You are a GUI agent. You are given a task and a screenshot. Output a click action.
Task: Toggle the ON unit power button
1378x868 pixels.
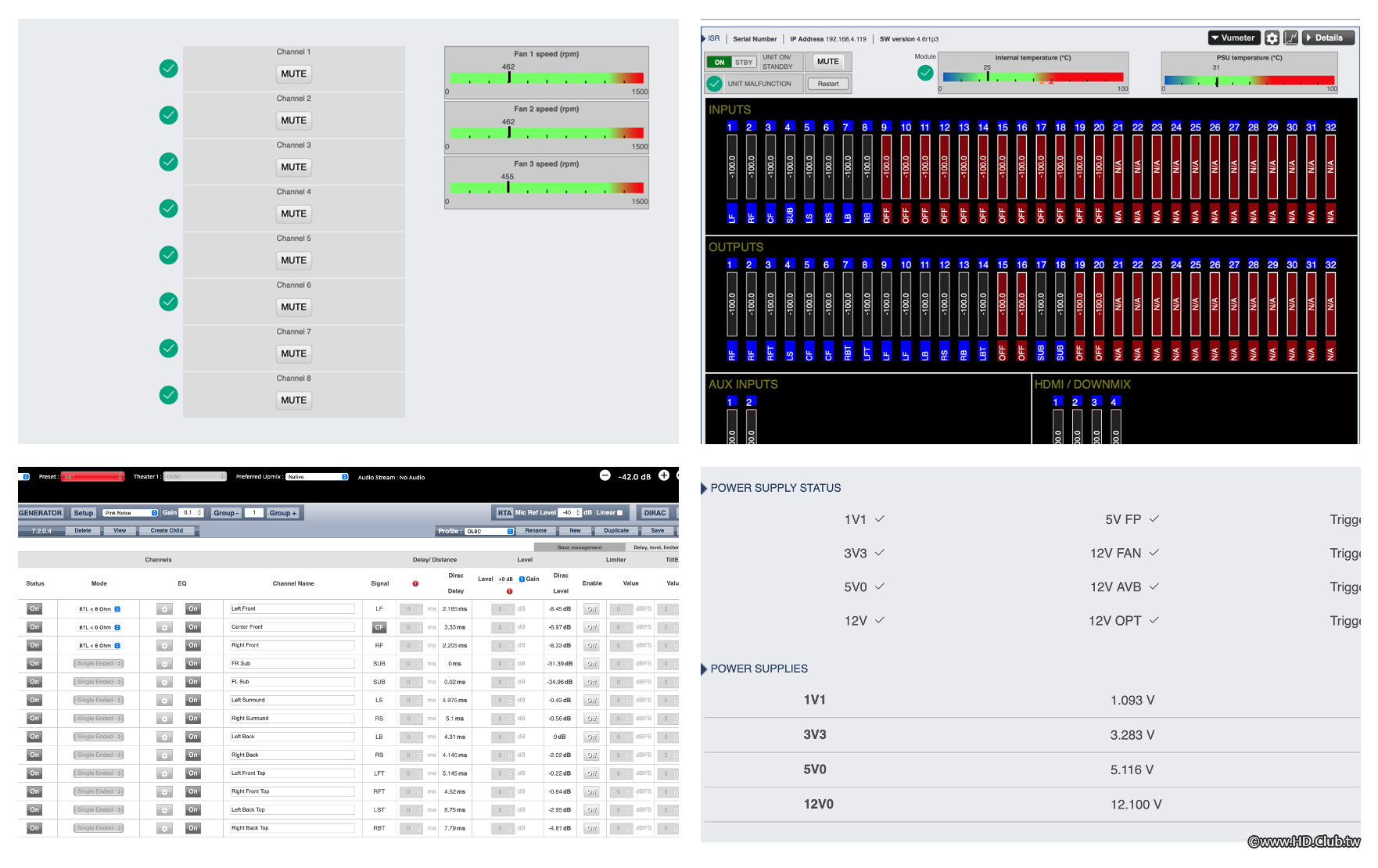coord(720,63)
